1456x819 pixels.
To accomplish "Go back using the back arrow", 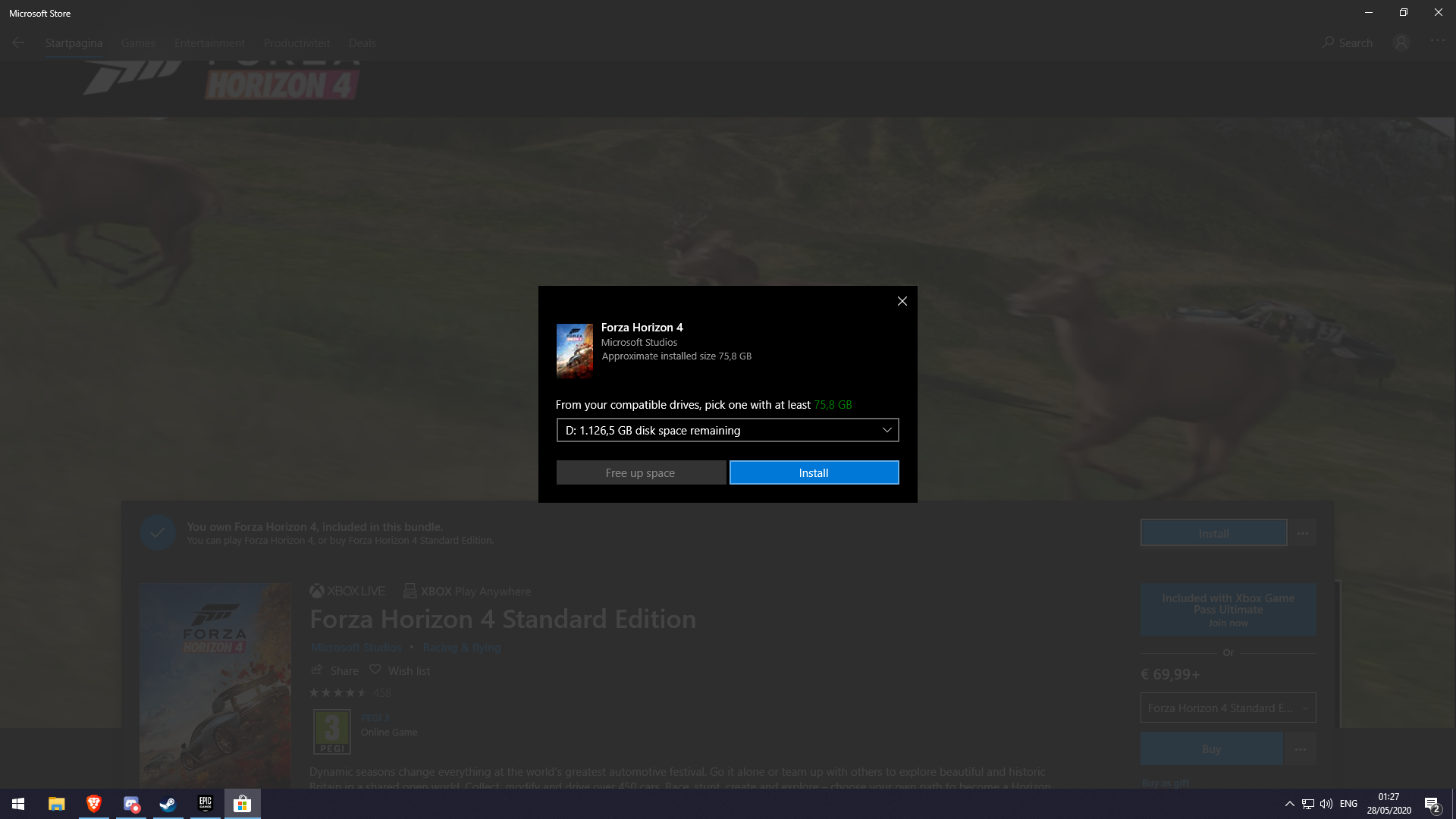I will pyautogui.click(x=18, y=42).
